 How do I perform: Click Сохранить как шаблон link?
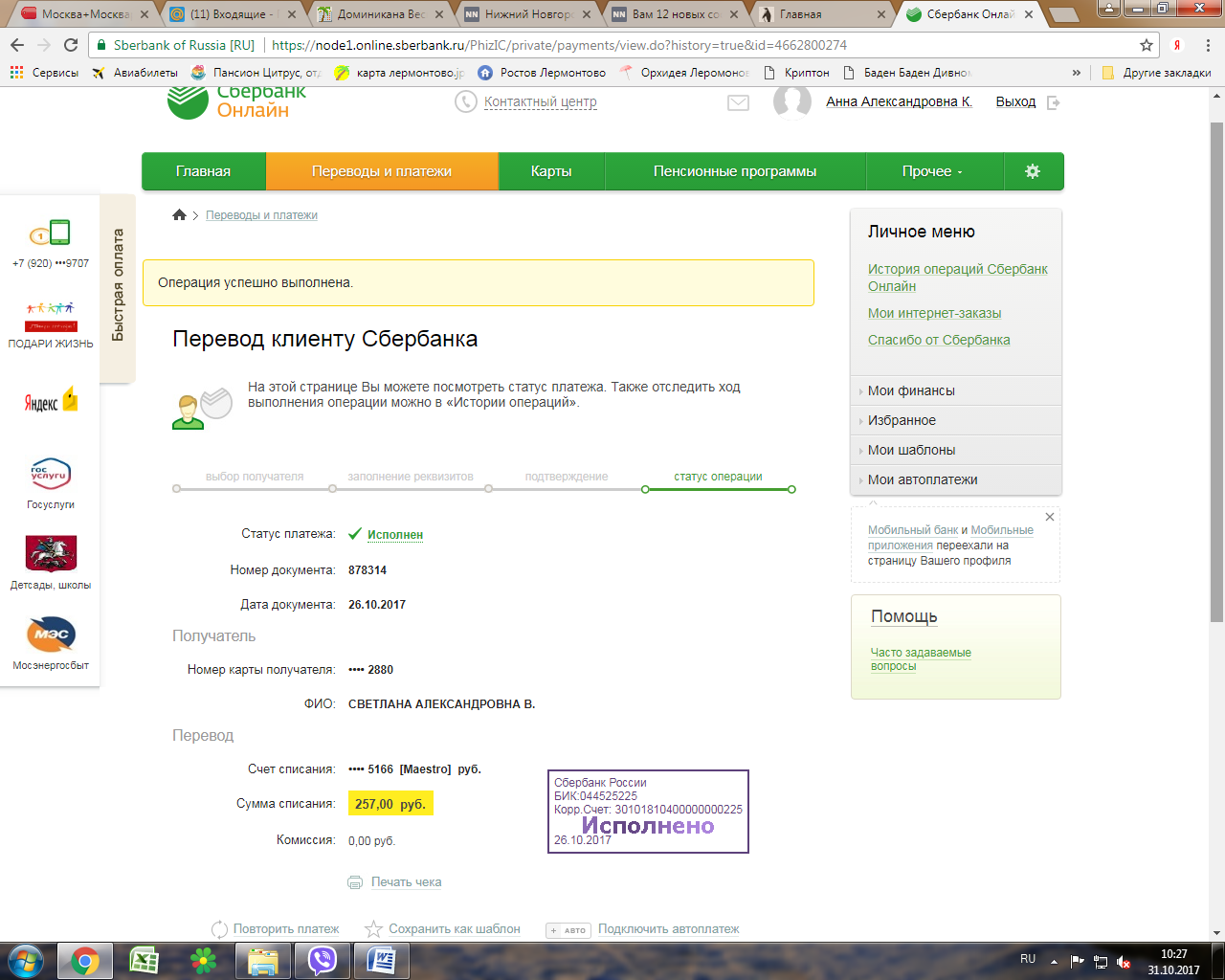pos(455,929)
